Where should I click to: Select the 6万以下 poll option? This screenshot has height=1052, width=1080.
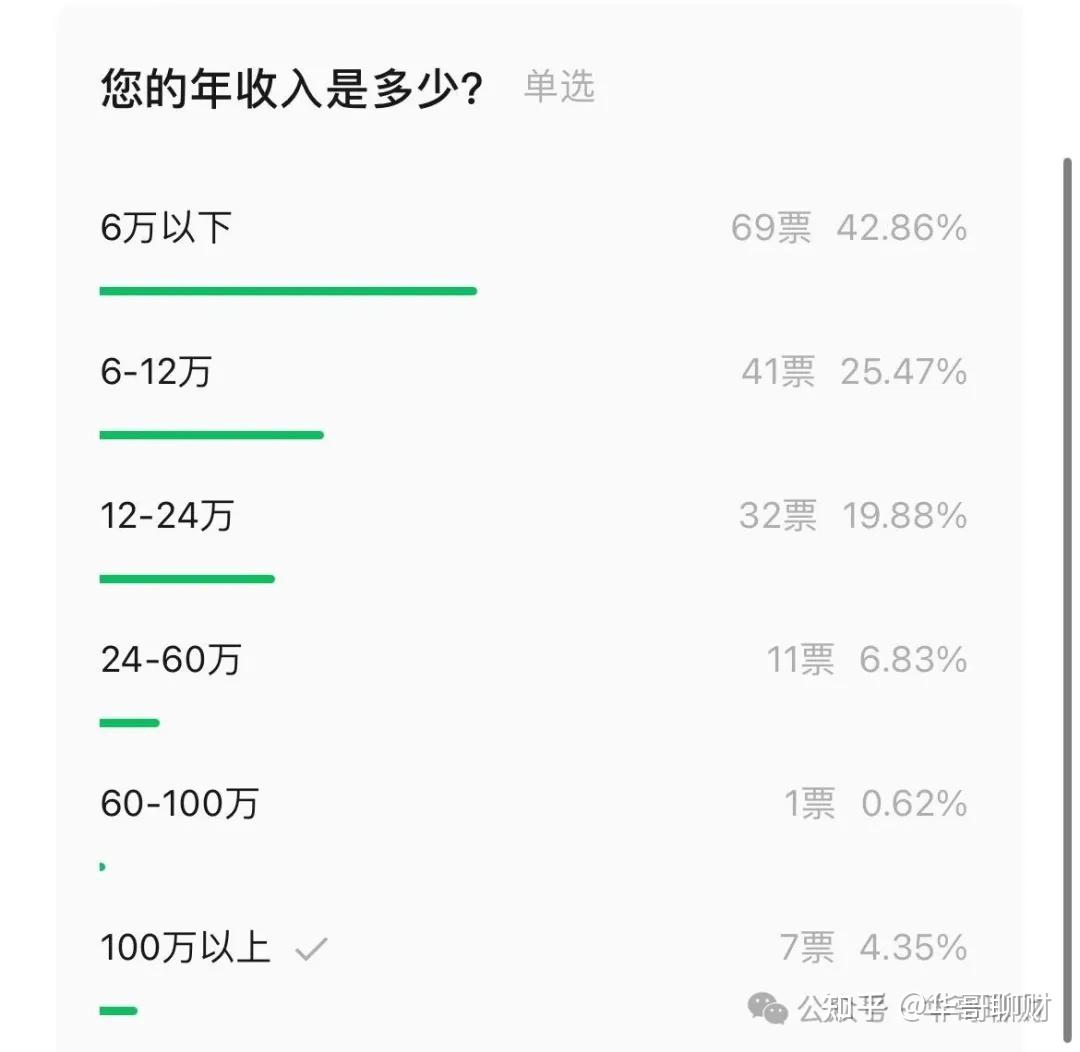pyautogui.click(x=166, y=229)
